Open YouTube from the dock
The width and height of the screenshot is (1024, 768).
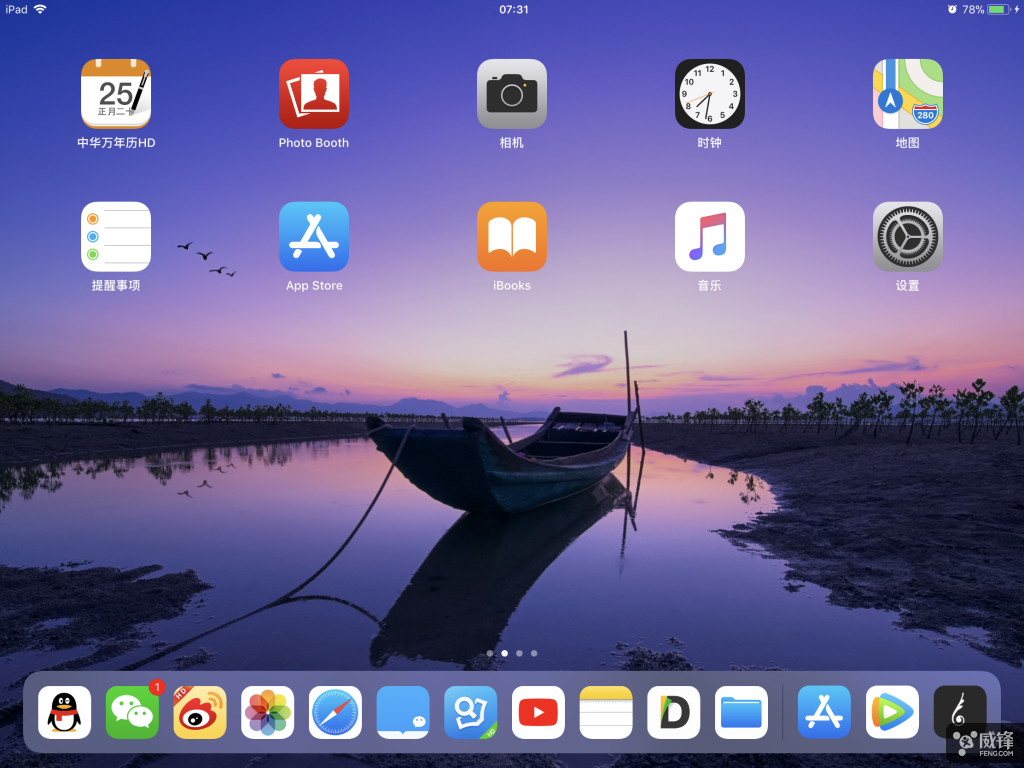[x=538, y=712]
